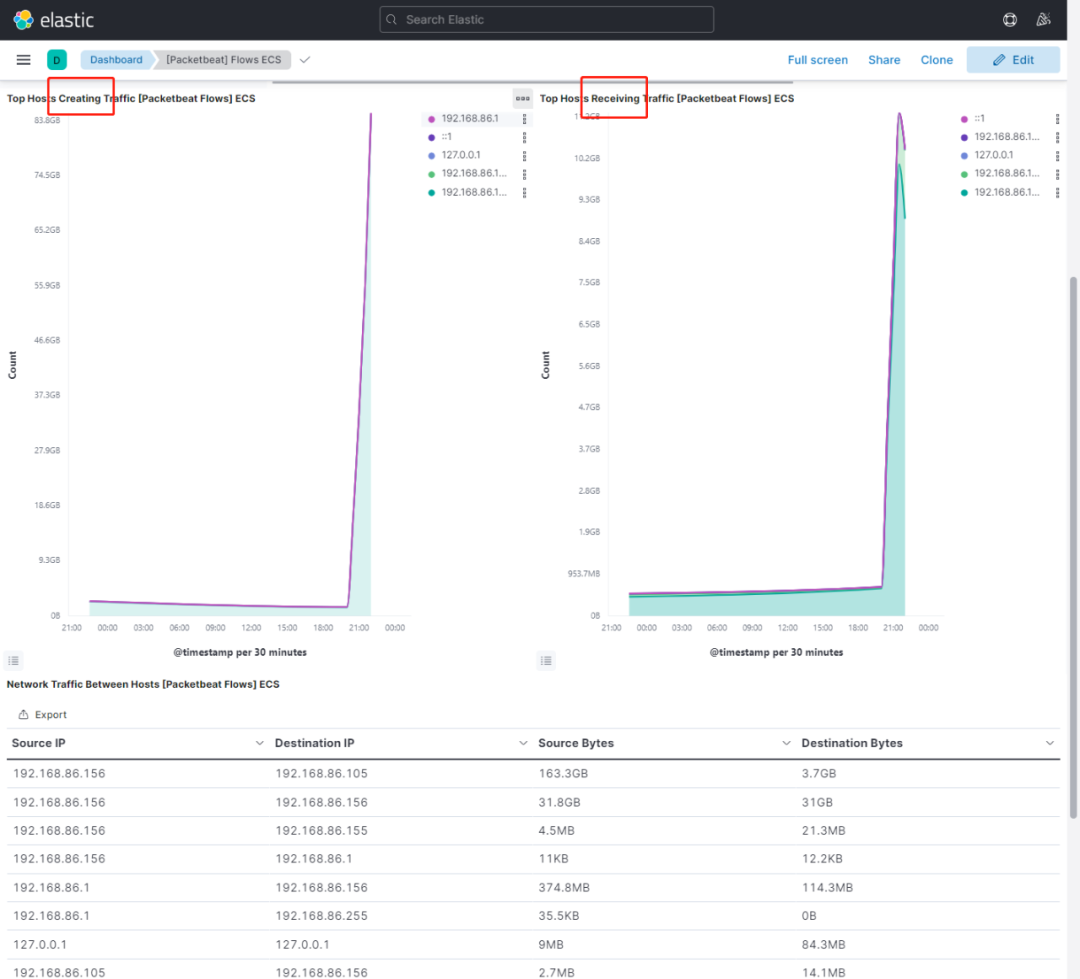Click the Edit dashboard button

1013,60
